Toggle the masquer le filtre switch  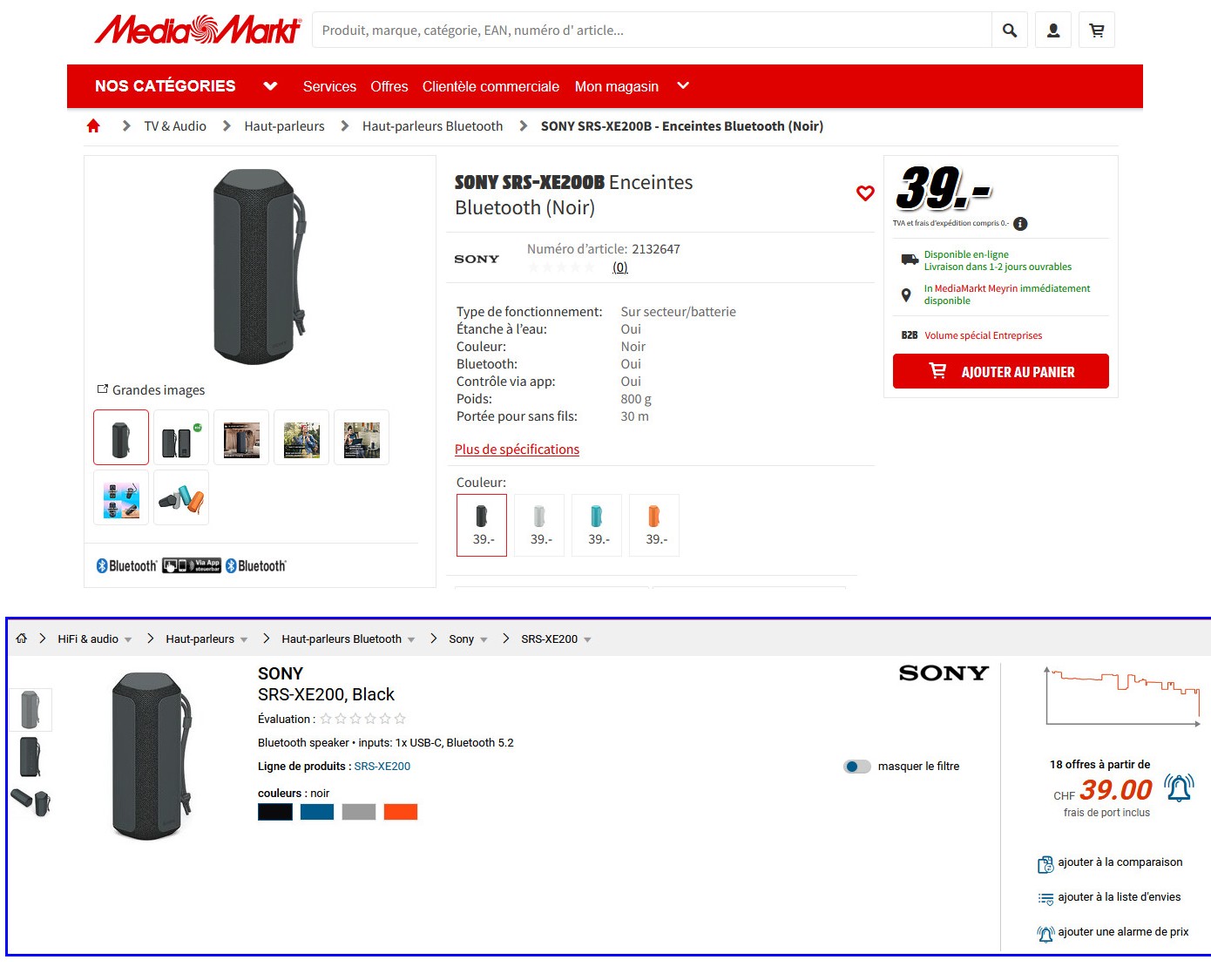click(x=857, y=767)
